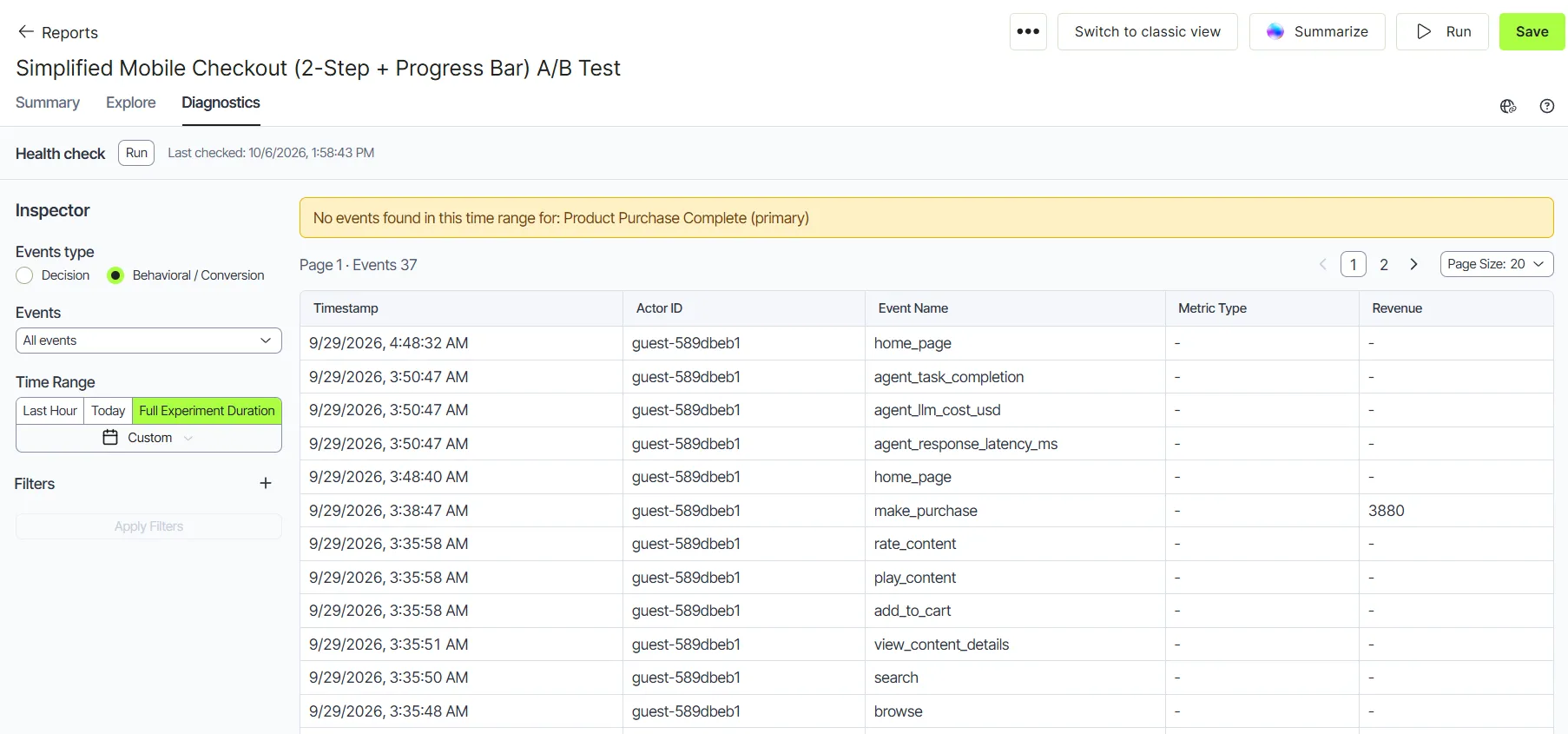Click timestamp 9/29/2026, 4:48:32 AM
This screenshot has height=734, width=1568.
tap(388, 343)
